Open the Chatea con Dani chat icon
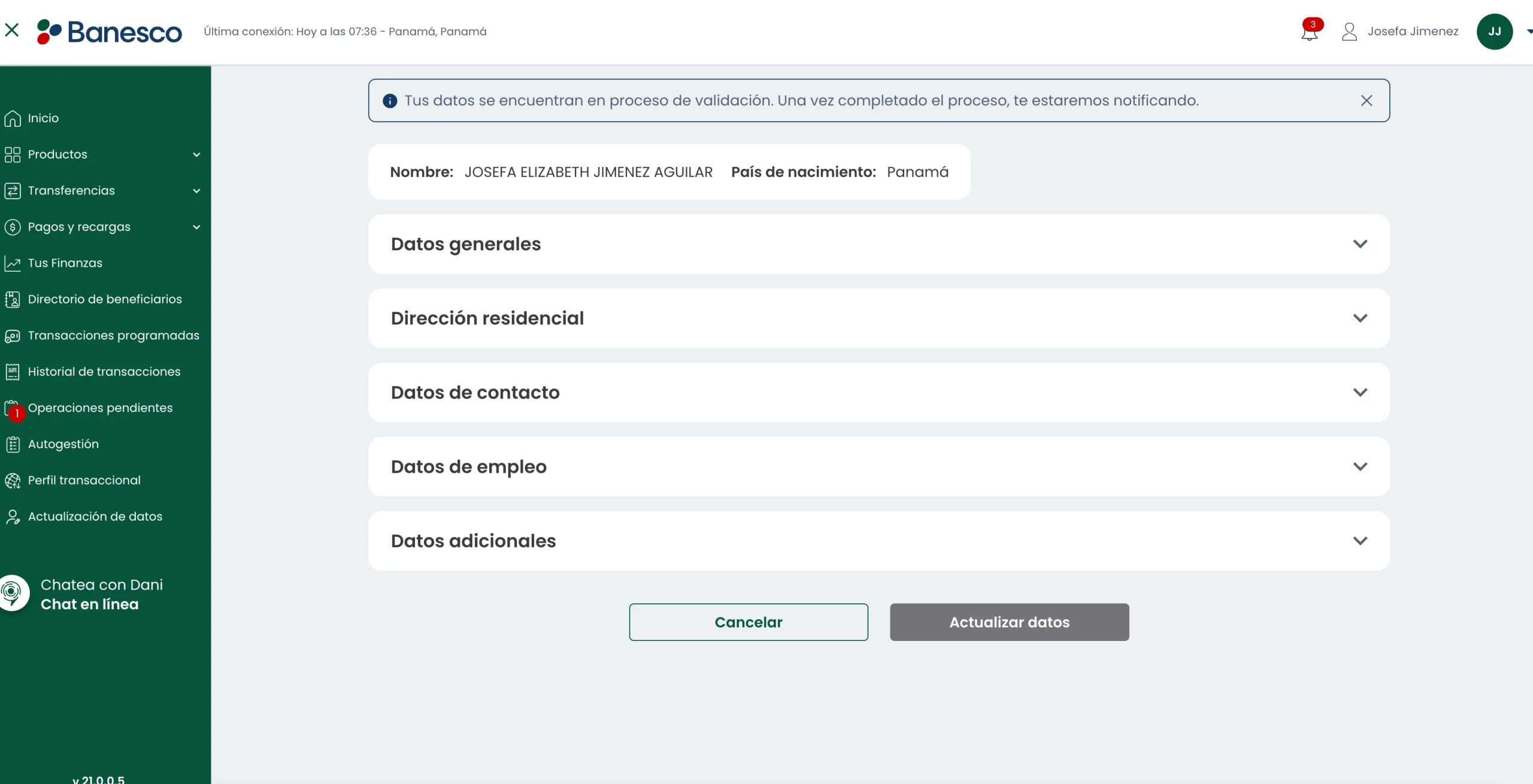Viewport: 1533px width, 784px height. tap(12, 593)
